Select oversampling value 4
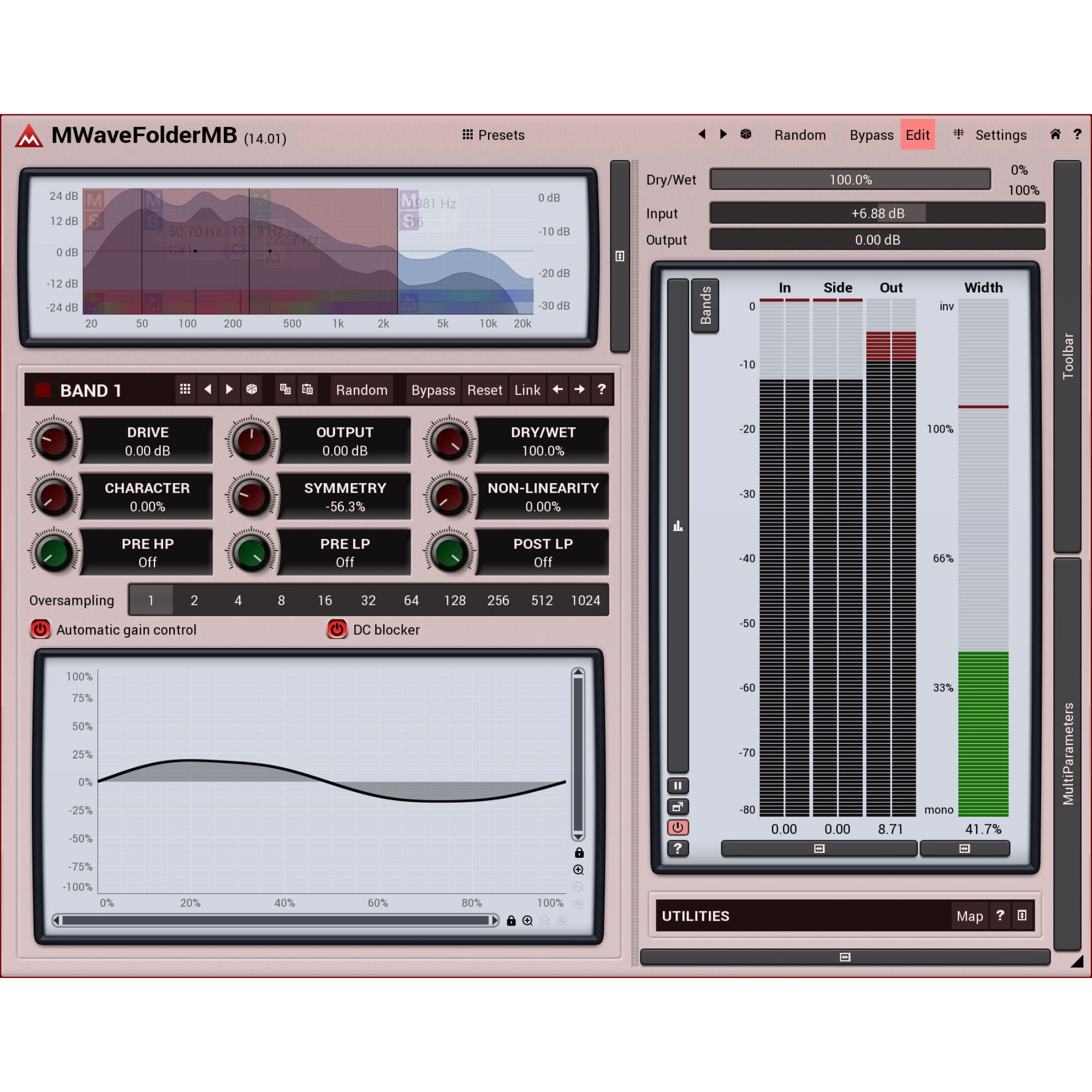The height and width of the screenshot is (1092, 1092). coord(238,600)
